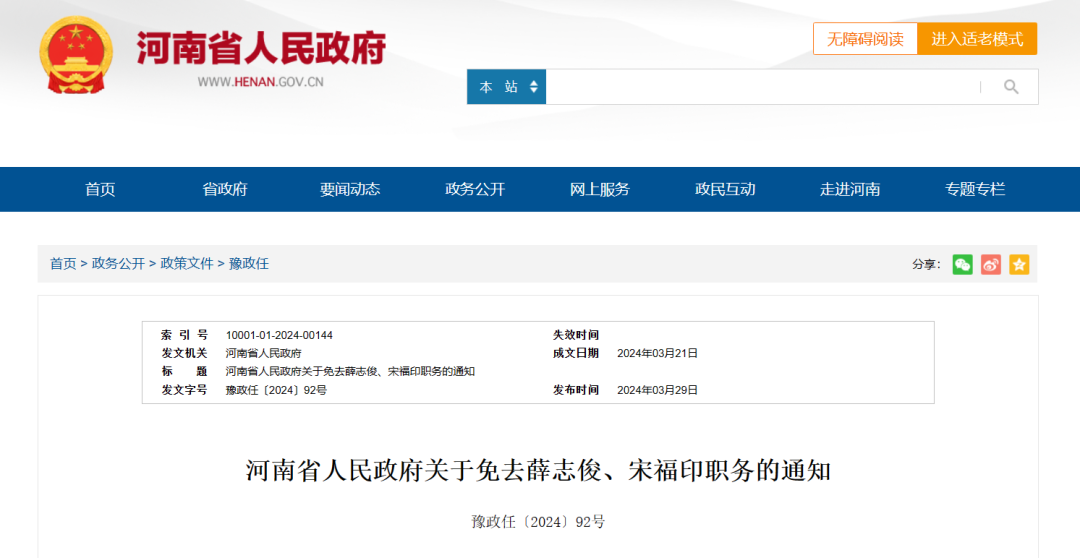Screen dimensions: 1080x558
Task: Click the national emblem logo
Action: click(x=76, y=55)
